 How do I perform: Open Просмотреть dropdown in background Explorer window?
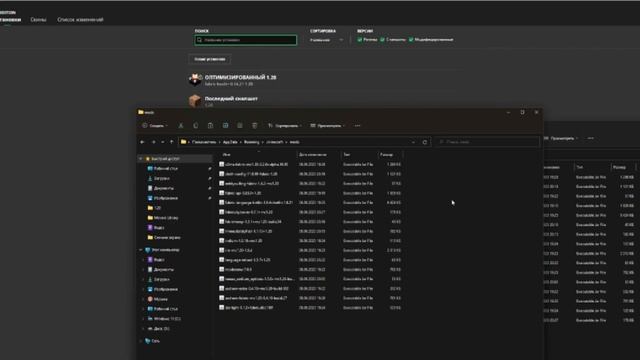(x=562, y=138)
